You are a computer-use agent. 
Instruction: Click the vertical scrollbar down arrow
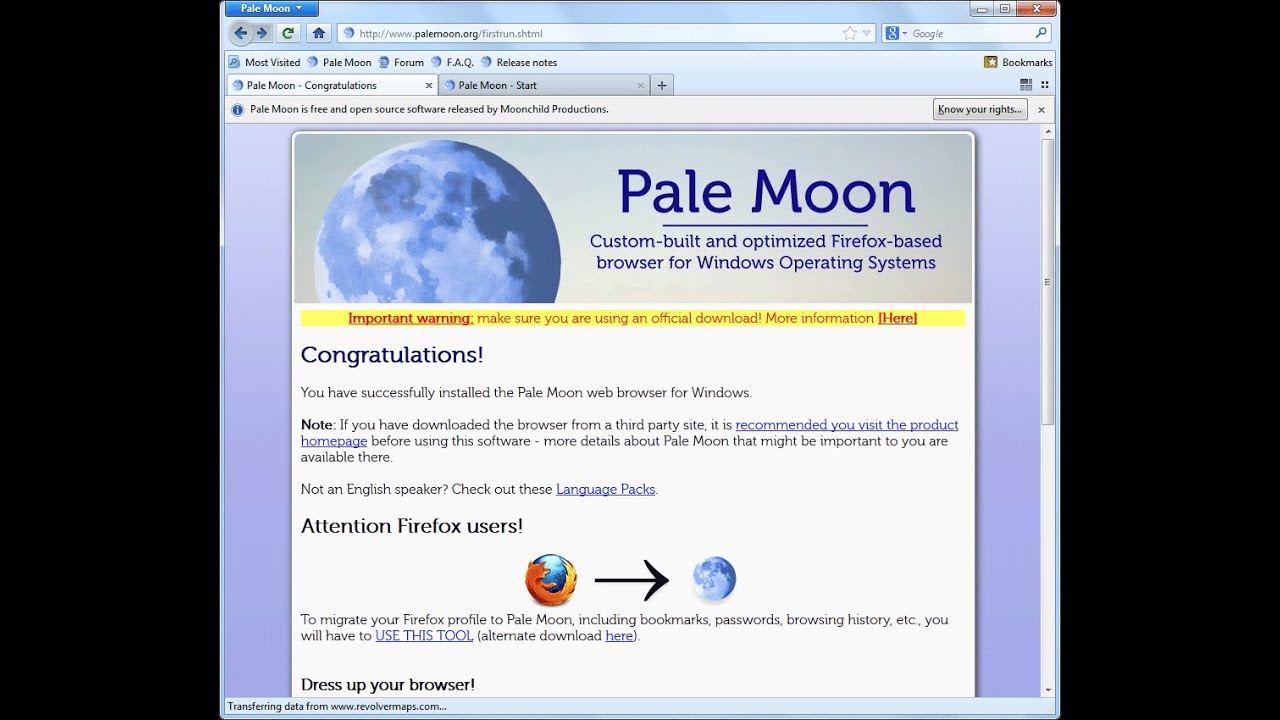pyautogui.click(x=1048, y=689)
